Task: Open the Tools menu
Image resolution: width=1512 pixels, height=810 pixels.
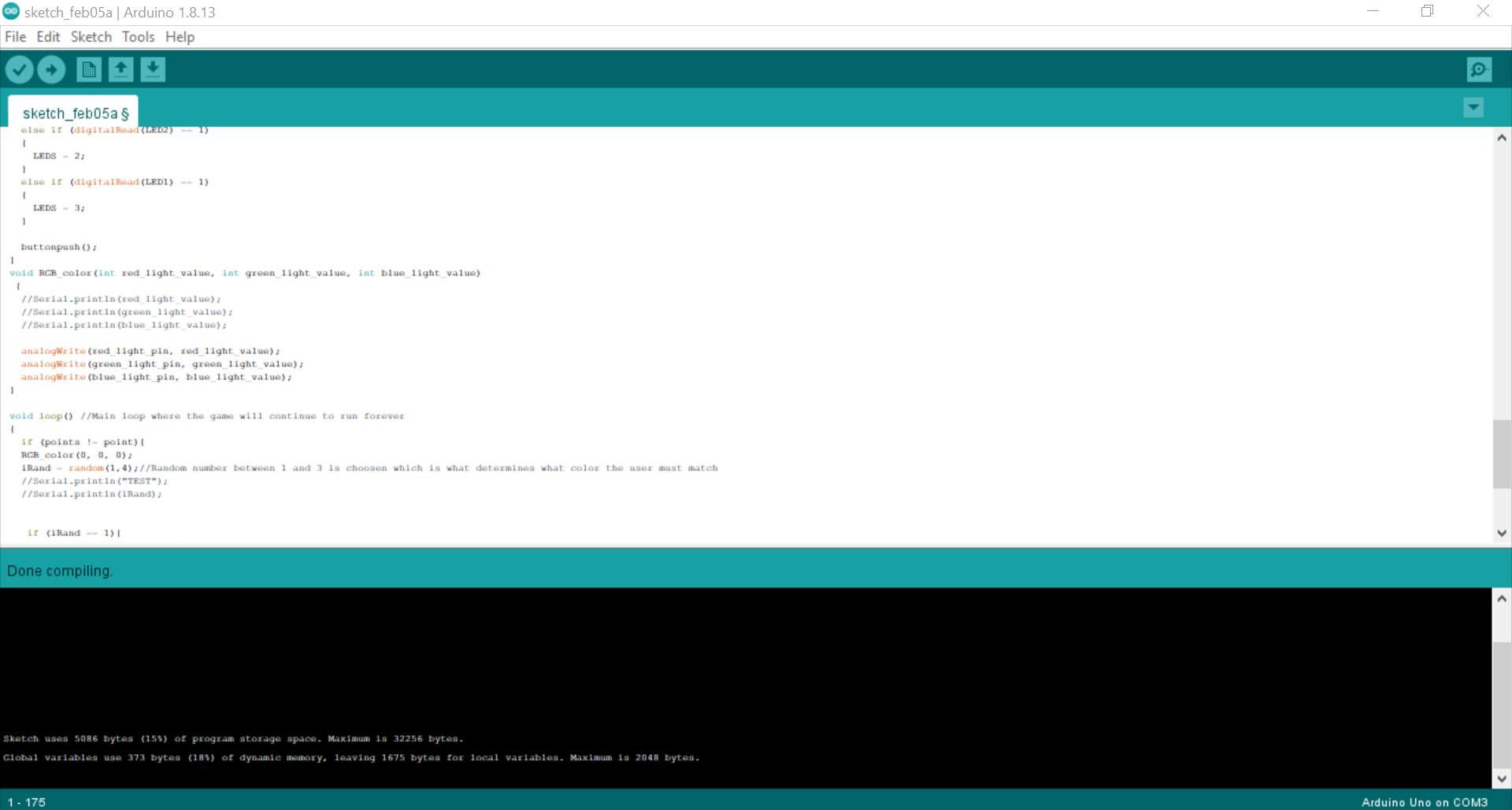Action: tap(138, 37)
